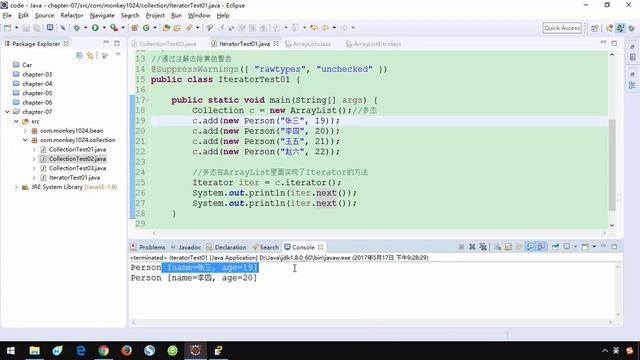
Task: Toggle Show Console on Standard Error change
Action: click(541, 247)
